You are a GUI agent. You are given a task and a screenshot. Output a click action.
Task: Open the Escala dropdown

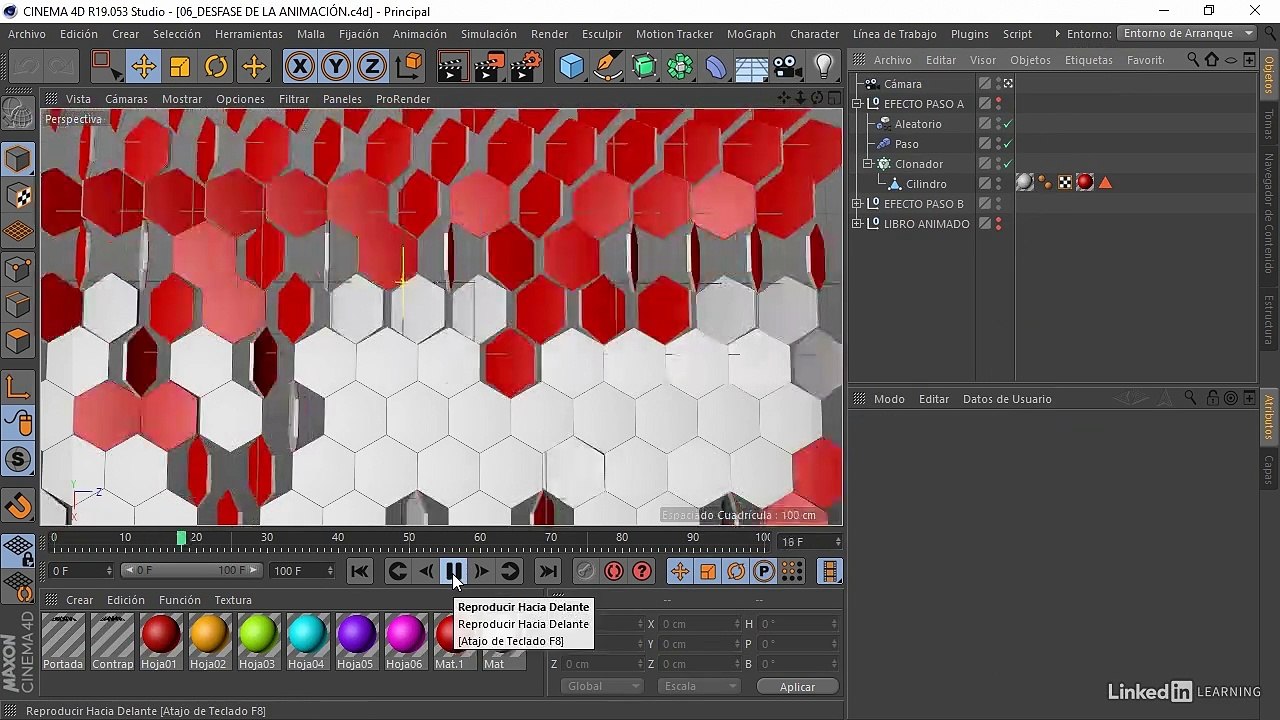point(699,686)
